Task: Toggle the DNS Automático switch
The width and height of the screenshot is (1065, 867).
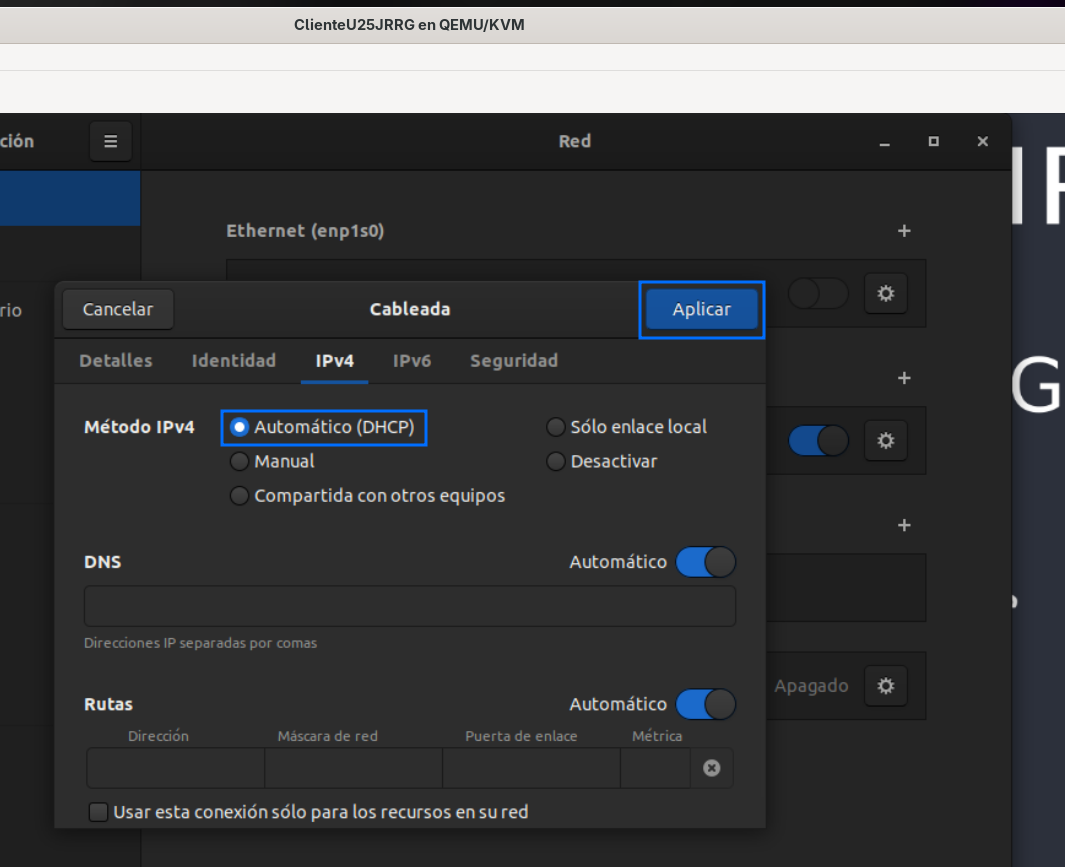Action: pos(706,563)
